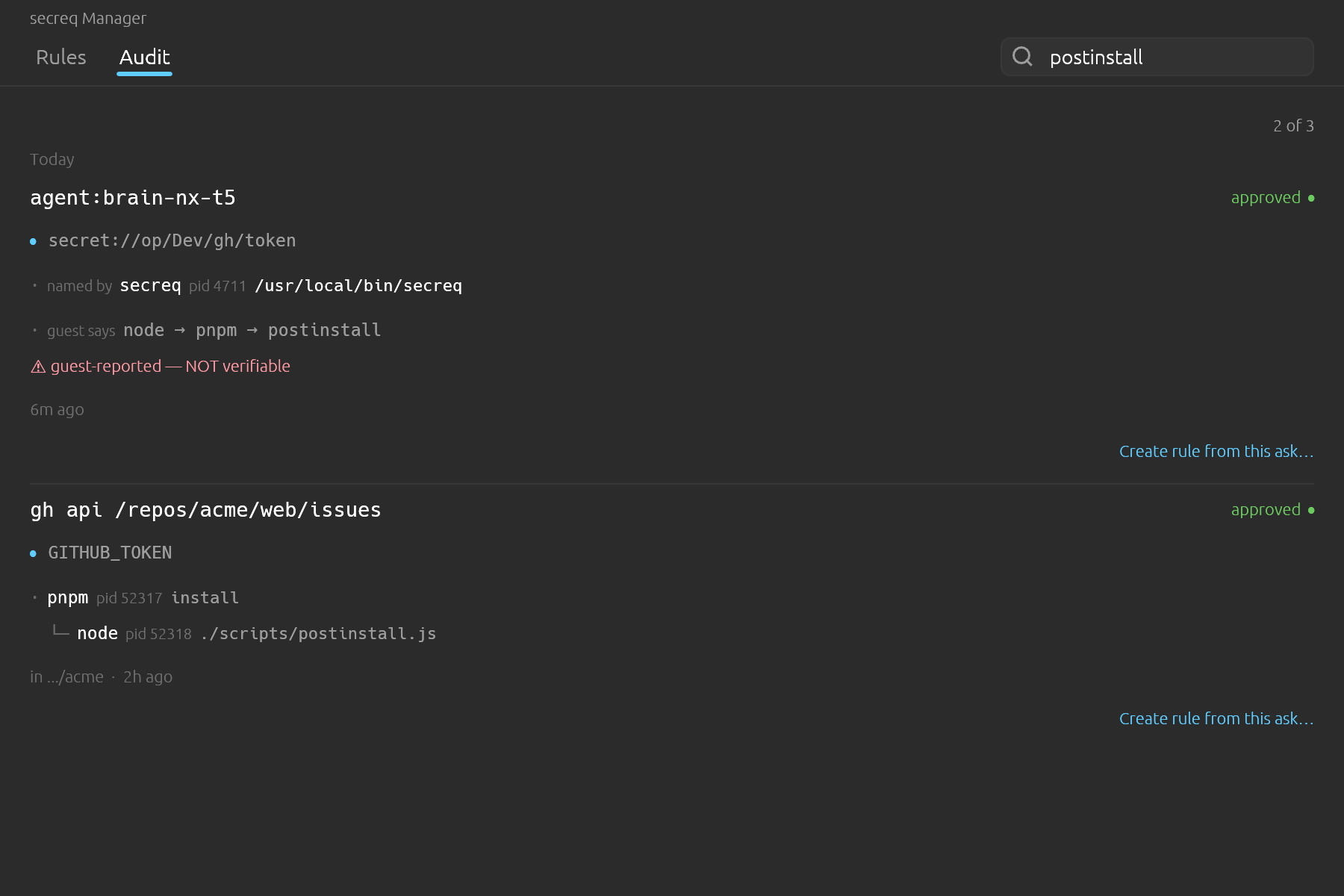Click the node → pnpm → postinstall chain
The height and width of the screenshot is (896, 1344).
(x=252, y=330)
